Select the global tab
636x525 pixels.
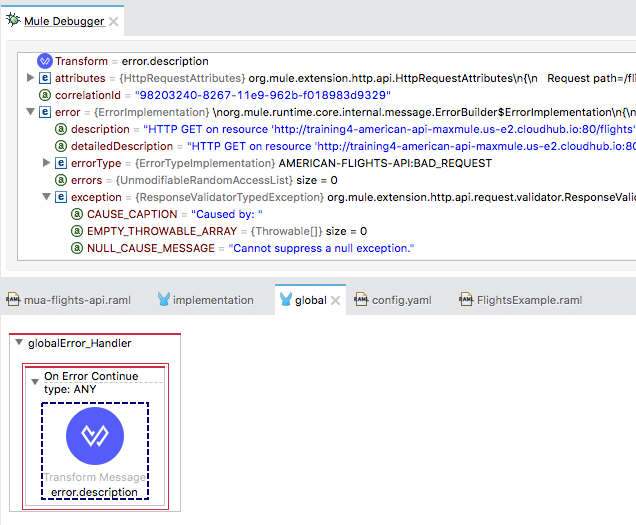click(311, 300)
